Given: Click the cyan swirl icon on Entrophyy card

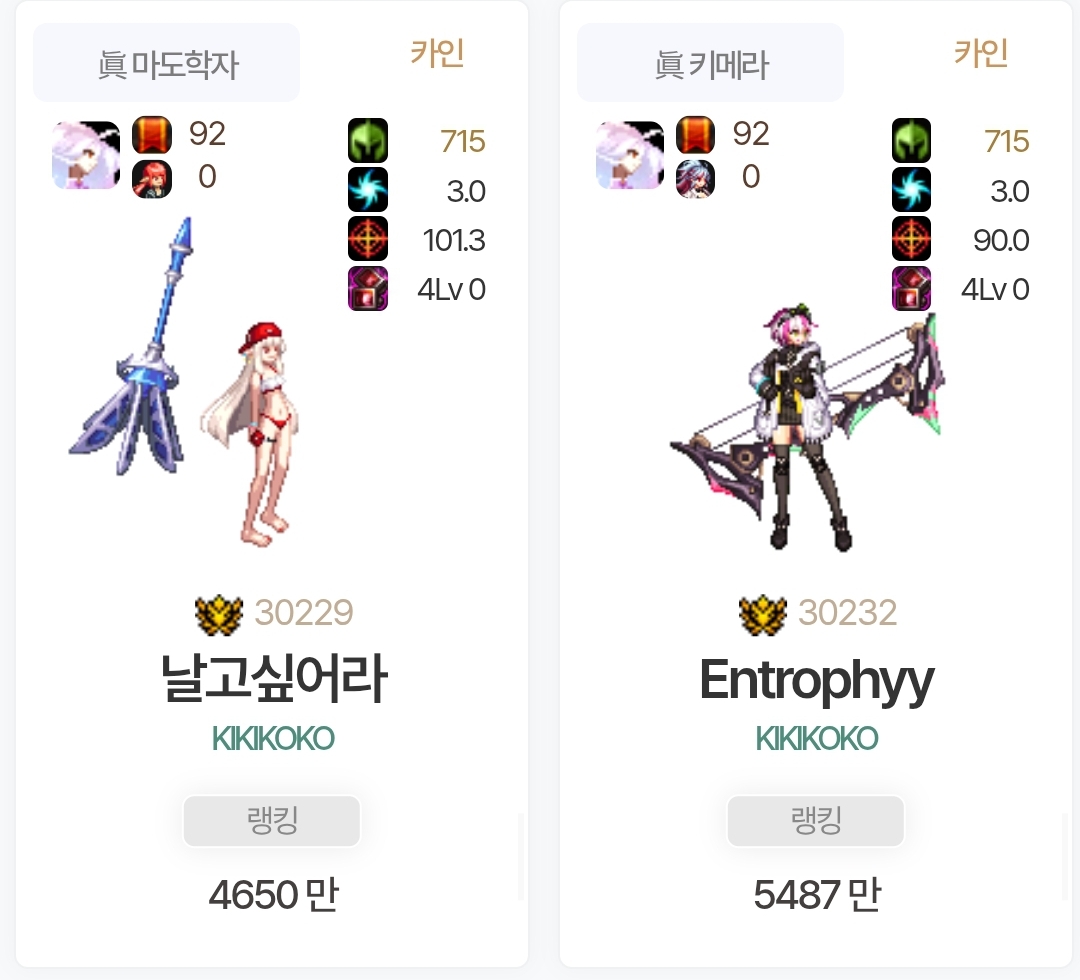Looking at the screenshot, I should (911, 189).
